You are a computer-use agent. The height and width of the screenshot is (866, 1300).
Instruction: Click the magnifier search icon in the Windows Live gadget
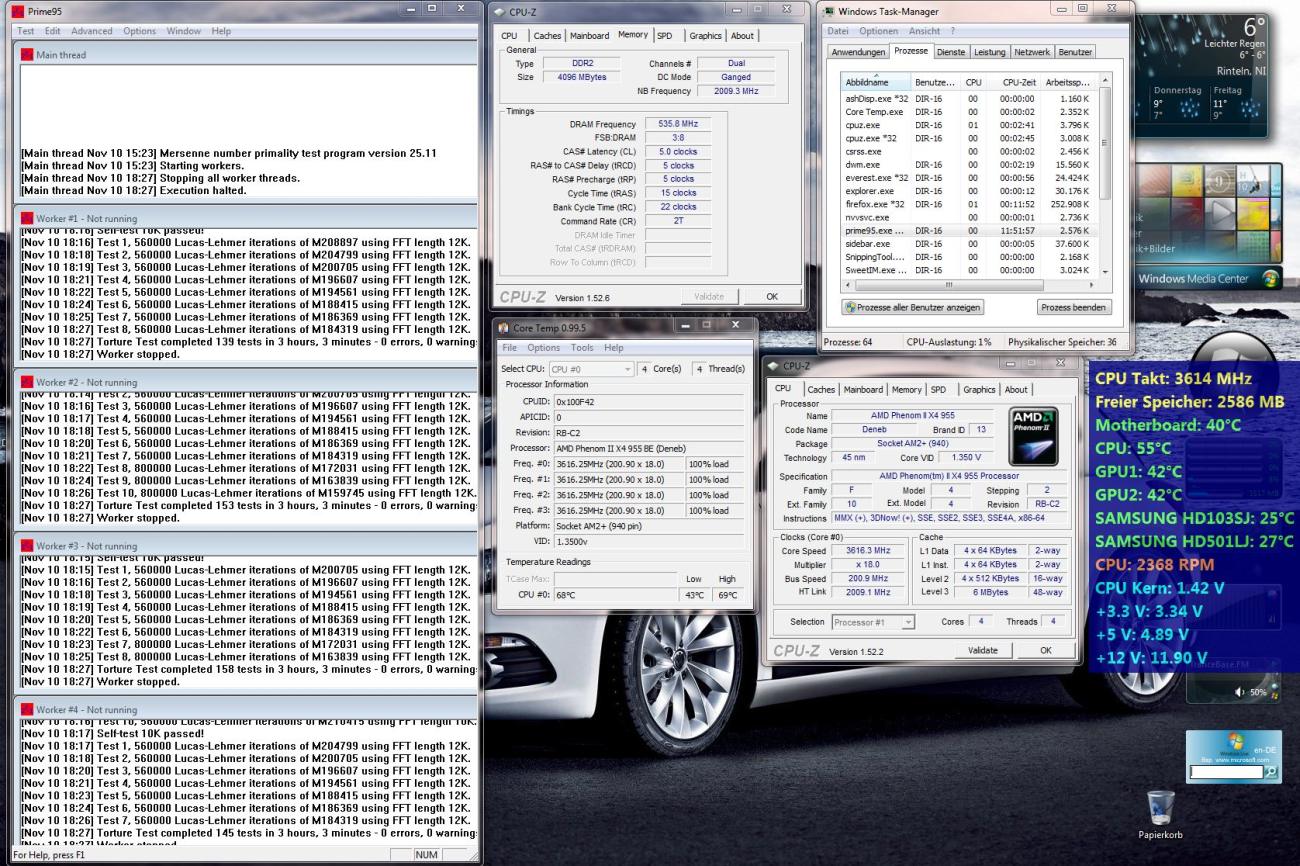point(1270,772)
